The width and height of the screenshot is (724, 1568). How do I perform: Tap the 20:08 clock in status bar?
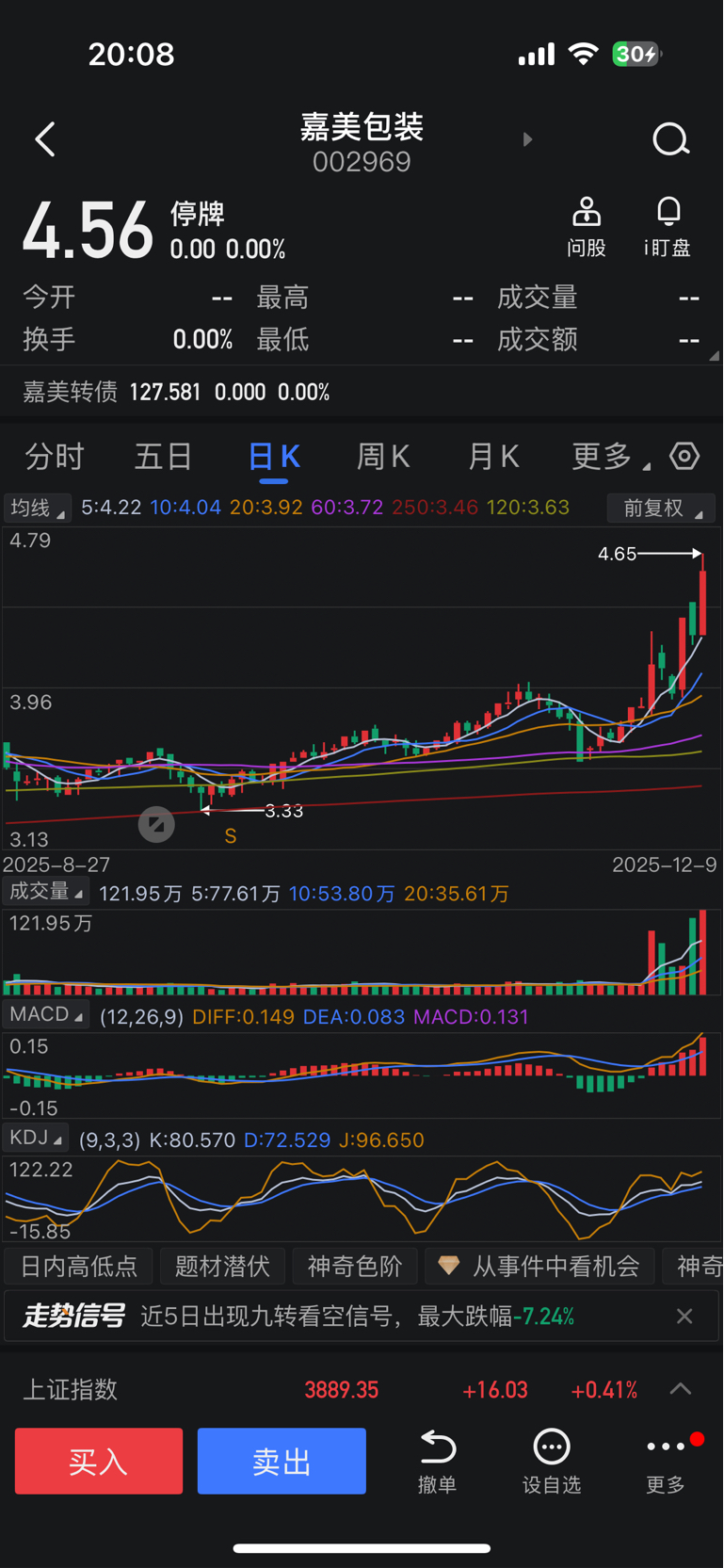pyautogui.click(x=132, y=54)
